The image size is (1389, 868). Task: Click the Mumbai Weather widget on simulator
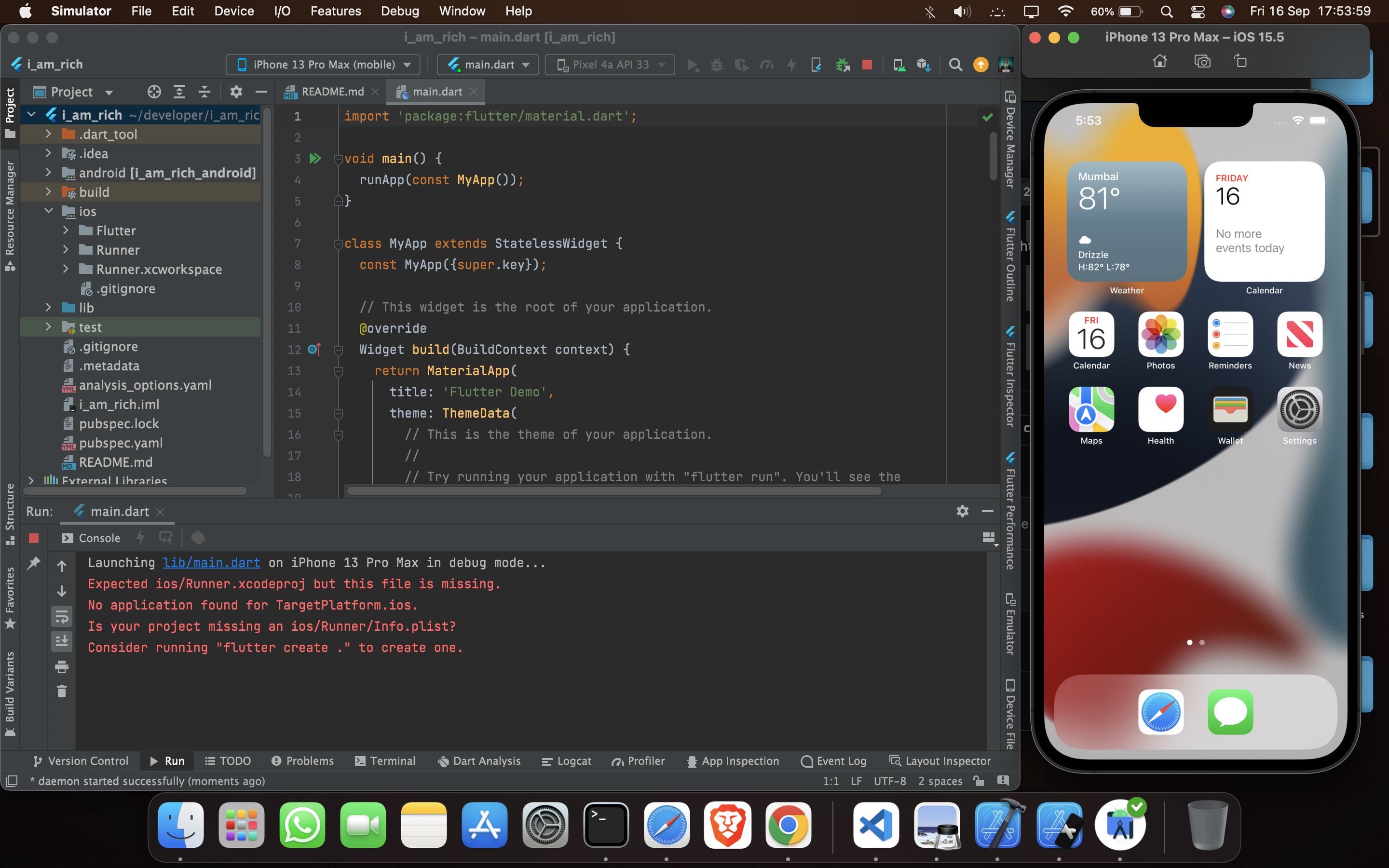pos(1127,222)
